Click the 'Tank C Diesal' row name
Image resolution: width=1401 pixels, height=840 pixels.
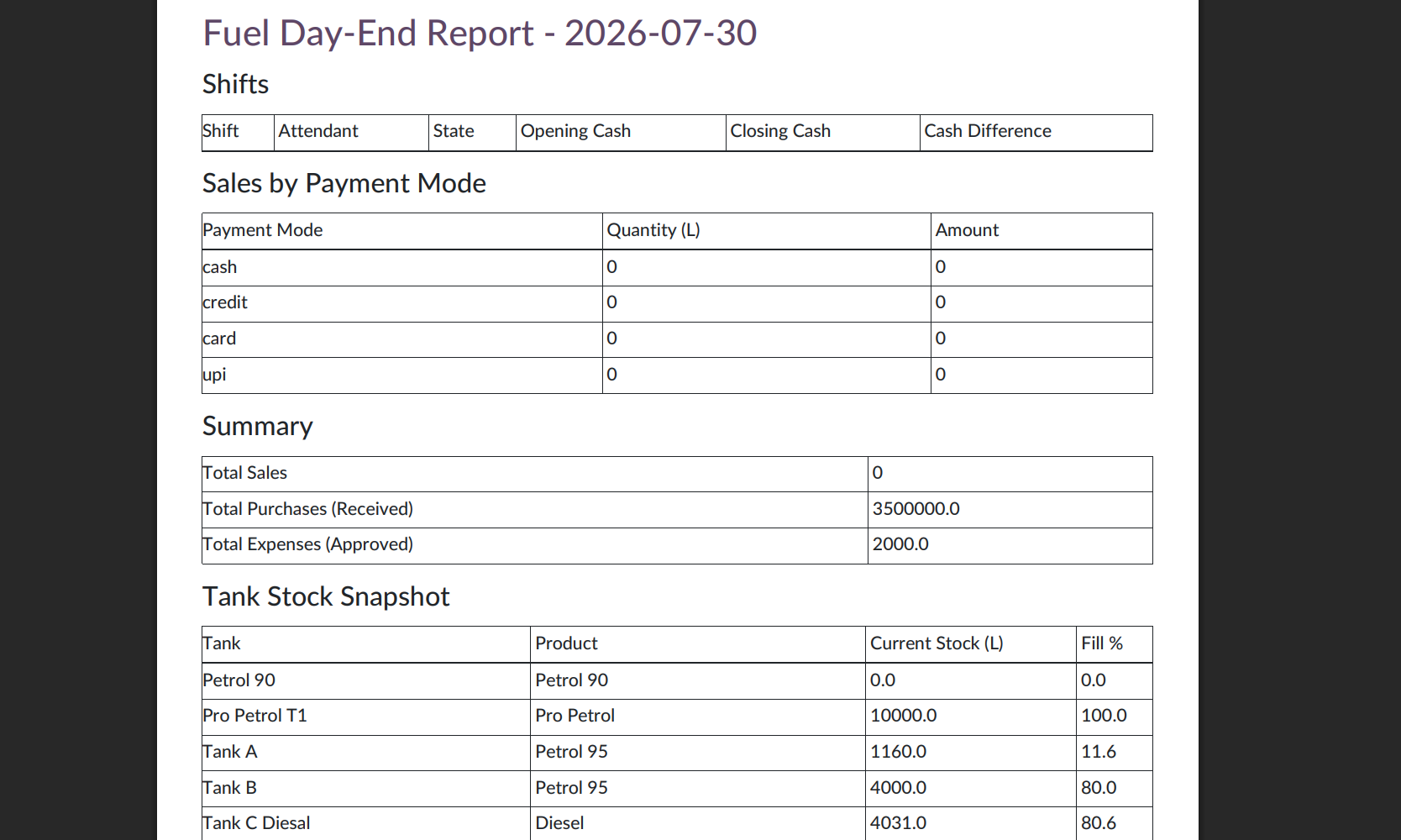(257, 823)
